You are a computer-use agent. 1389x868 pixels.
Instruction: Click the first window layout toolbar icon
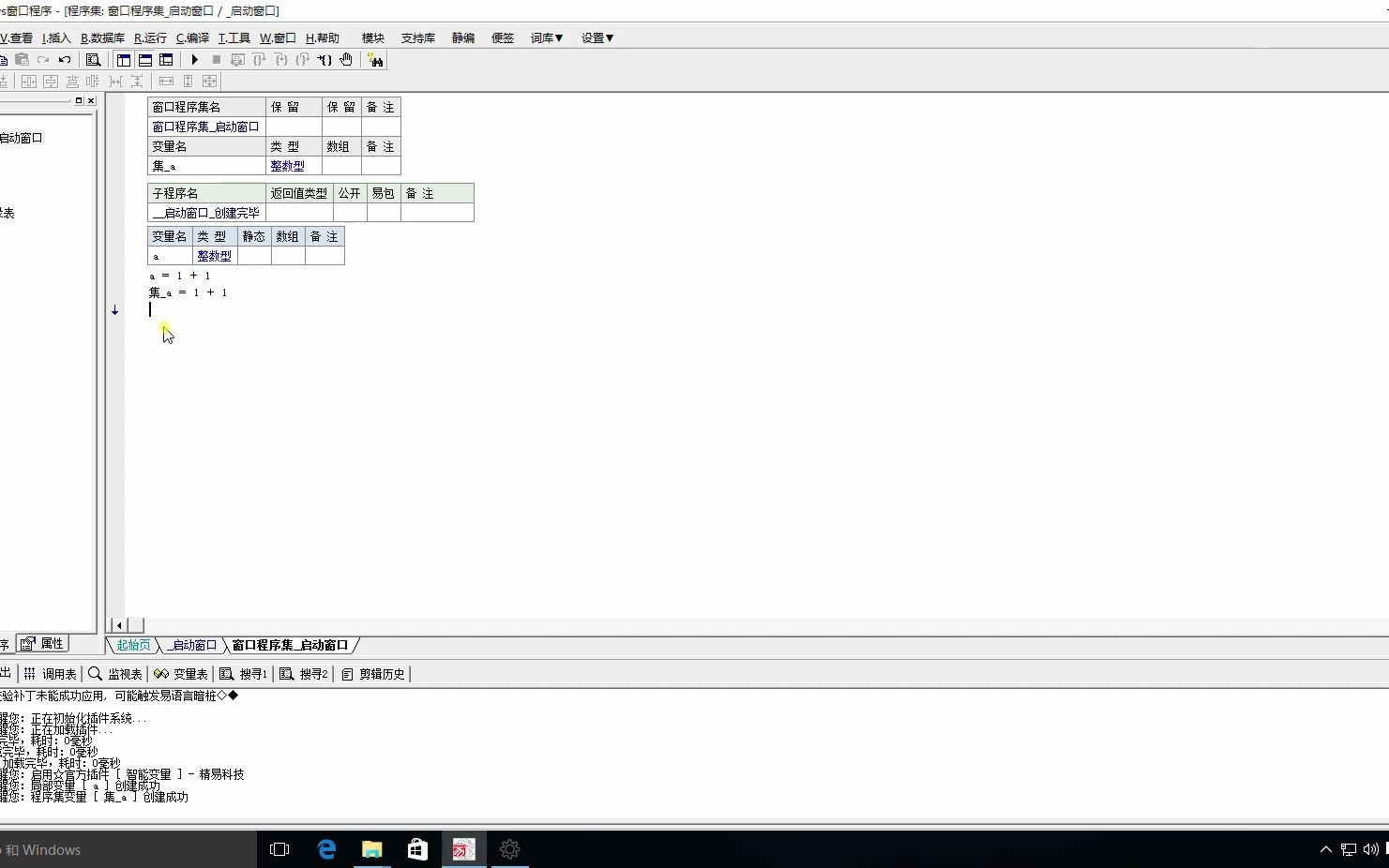124,60
